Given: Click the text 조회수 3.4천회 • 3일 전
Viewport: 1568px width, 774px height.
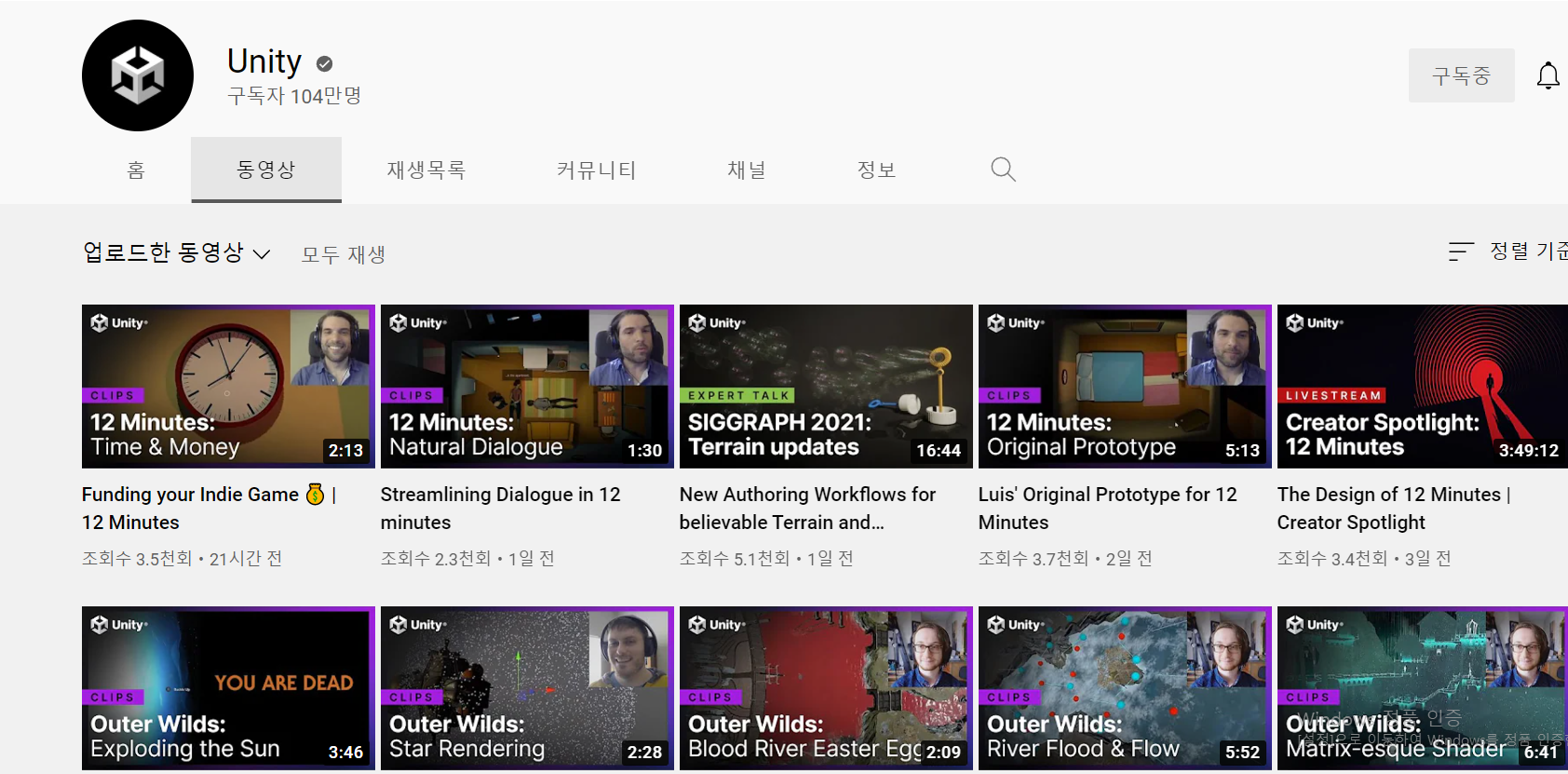Looking at the screenshot, I should pos(1364,559).
